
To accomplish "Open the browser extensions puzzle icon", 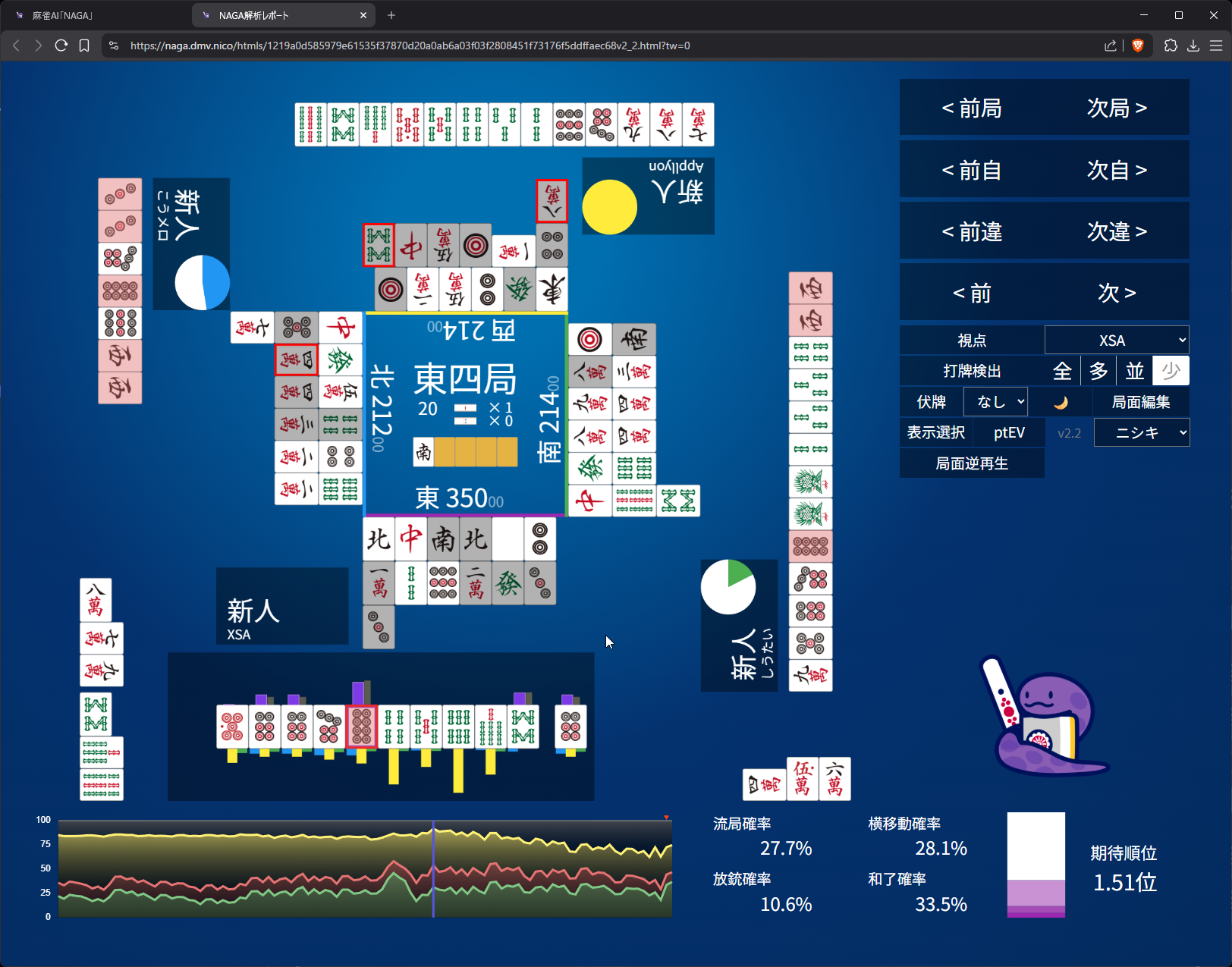I will [x=1171, y=46].
